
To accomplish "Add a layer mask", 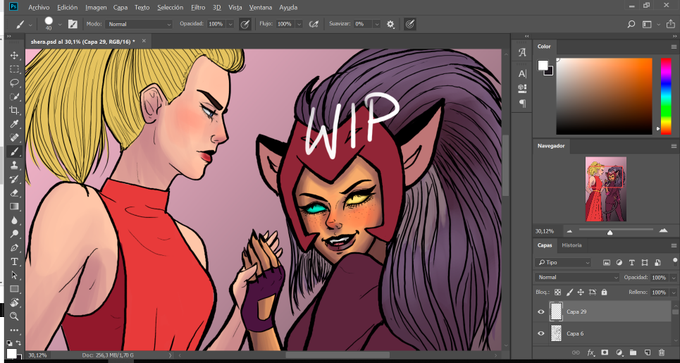I will [605, 353].
